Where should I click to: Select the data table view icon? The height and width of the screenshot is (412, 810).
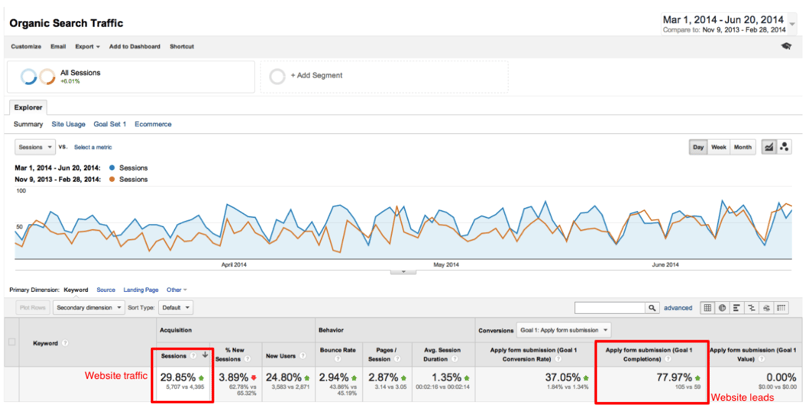click(x=707, y=308)
